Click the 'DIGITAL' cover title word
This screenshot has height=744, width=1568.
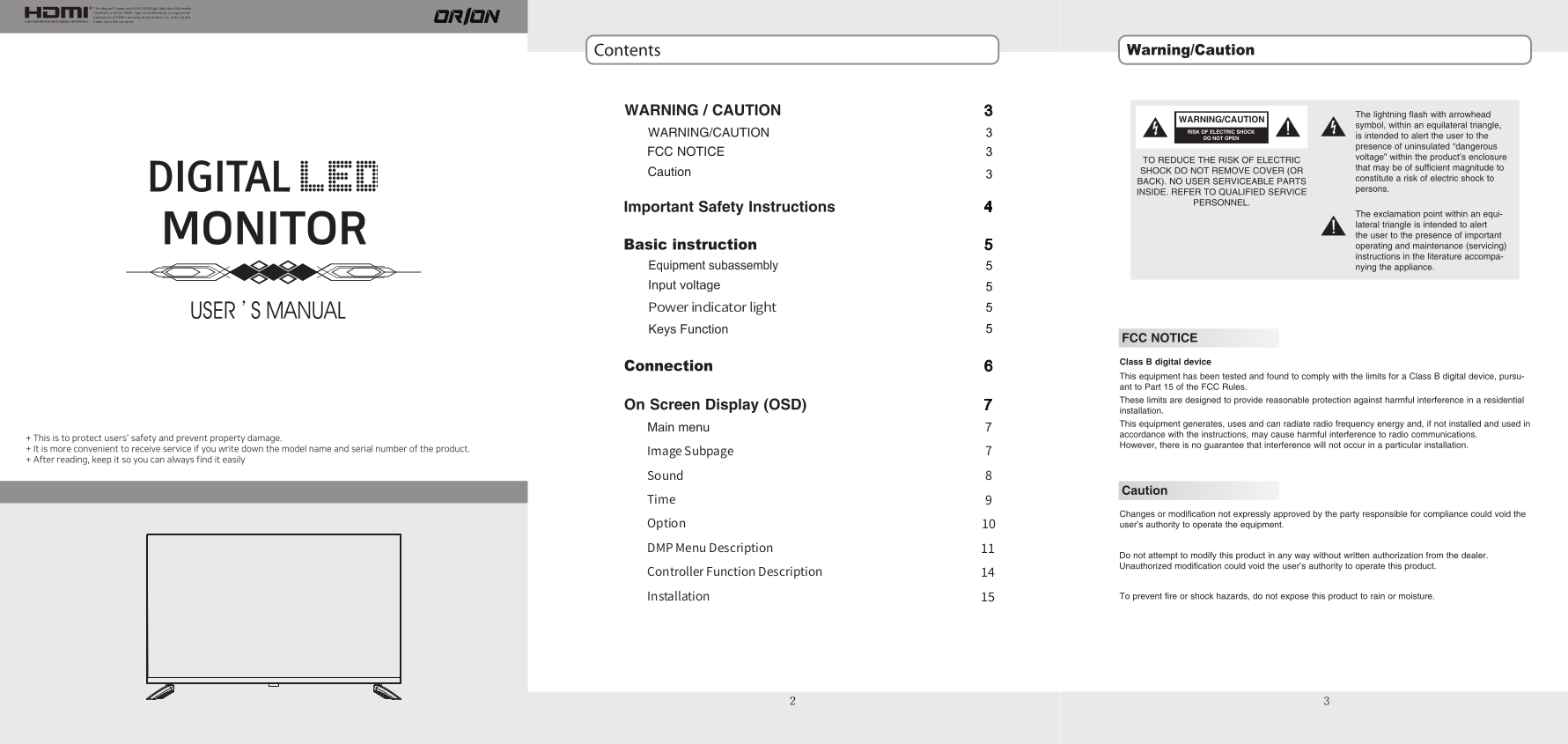click(219, 177)
